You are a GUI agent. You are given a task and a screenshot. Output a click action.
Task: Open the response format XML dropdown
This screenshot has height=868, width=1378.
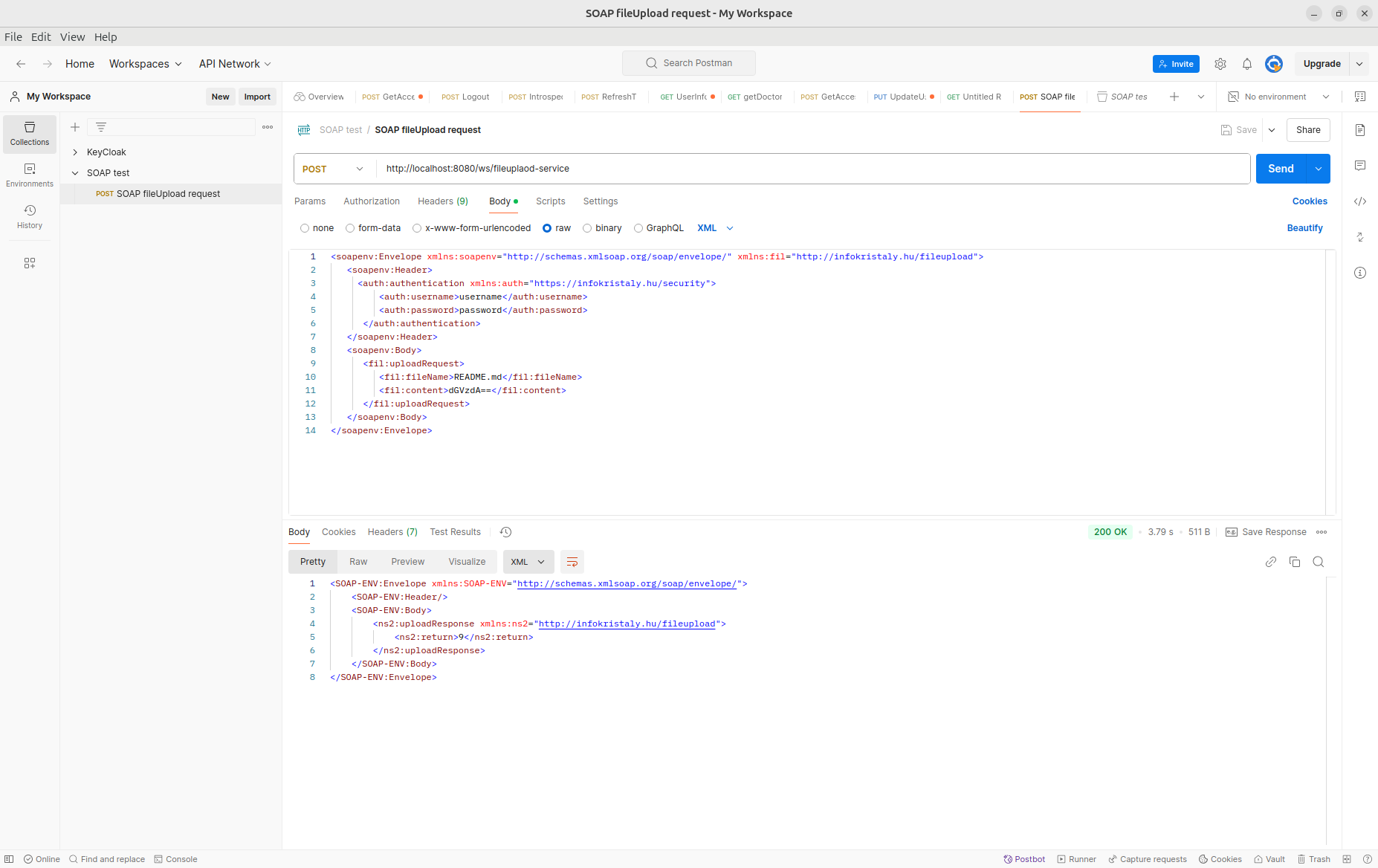pyautogui.click(x=528, y=562)
